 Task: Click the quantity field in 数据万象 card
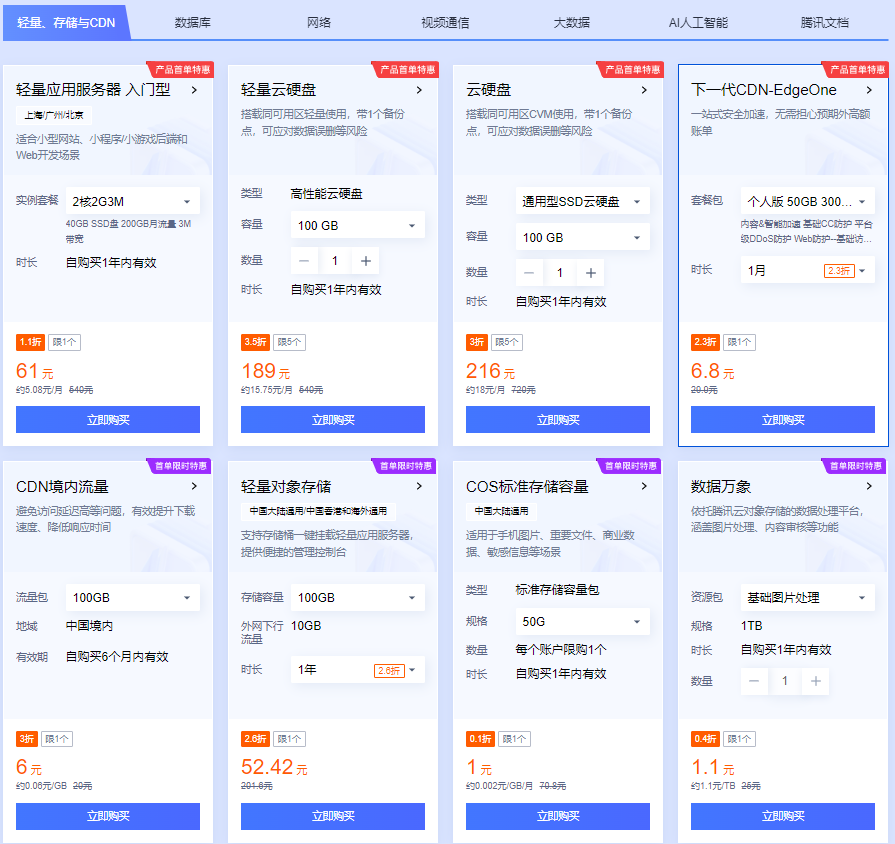click(785, 681)
